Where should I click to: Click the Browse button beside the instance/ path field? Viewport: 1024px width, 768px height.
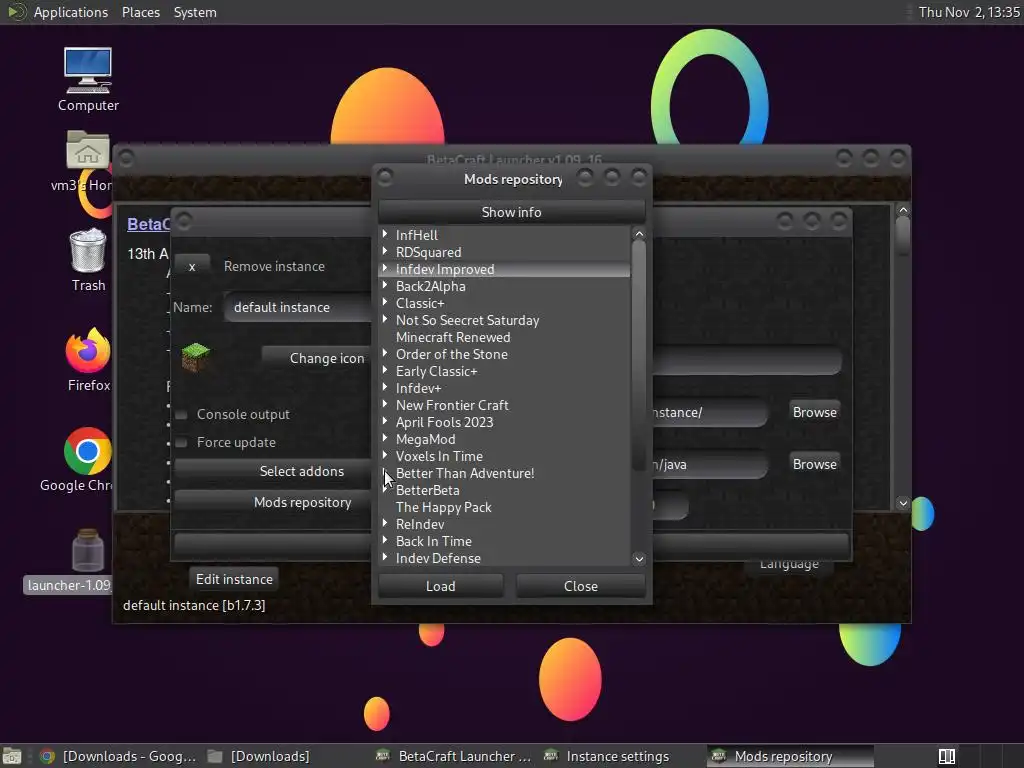pos(814,412)
